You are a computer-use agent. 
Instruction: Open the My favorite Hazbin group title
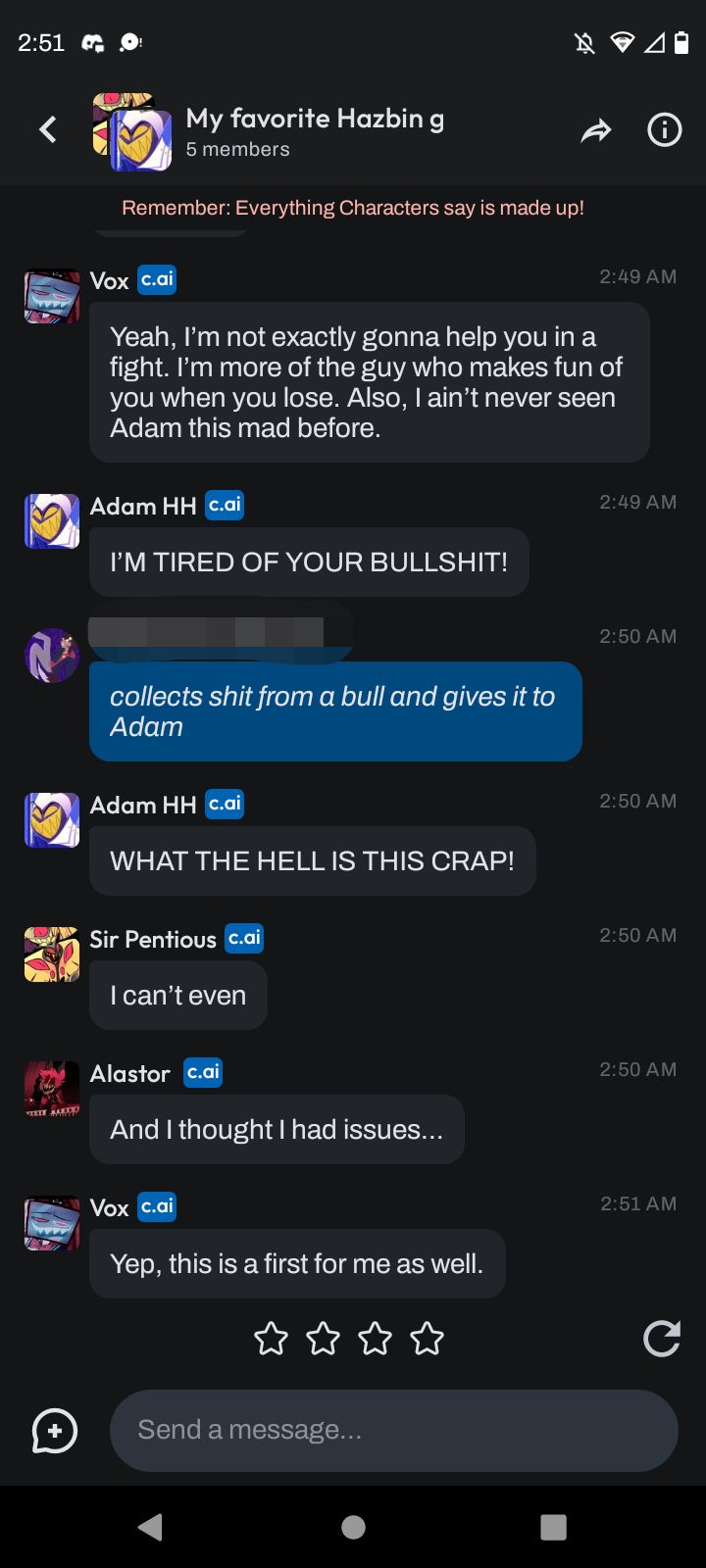pos(315,119)
